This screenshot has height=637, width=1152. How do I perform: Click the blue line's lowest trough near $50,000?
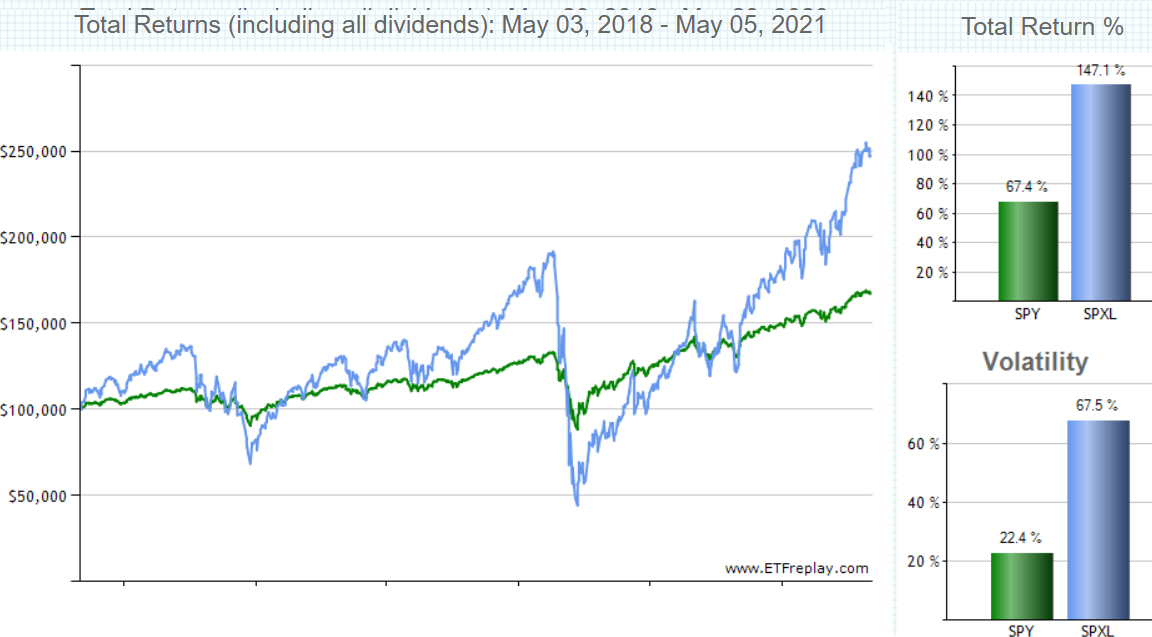577,503
